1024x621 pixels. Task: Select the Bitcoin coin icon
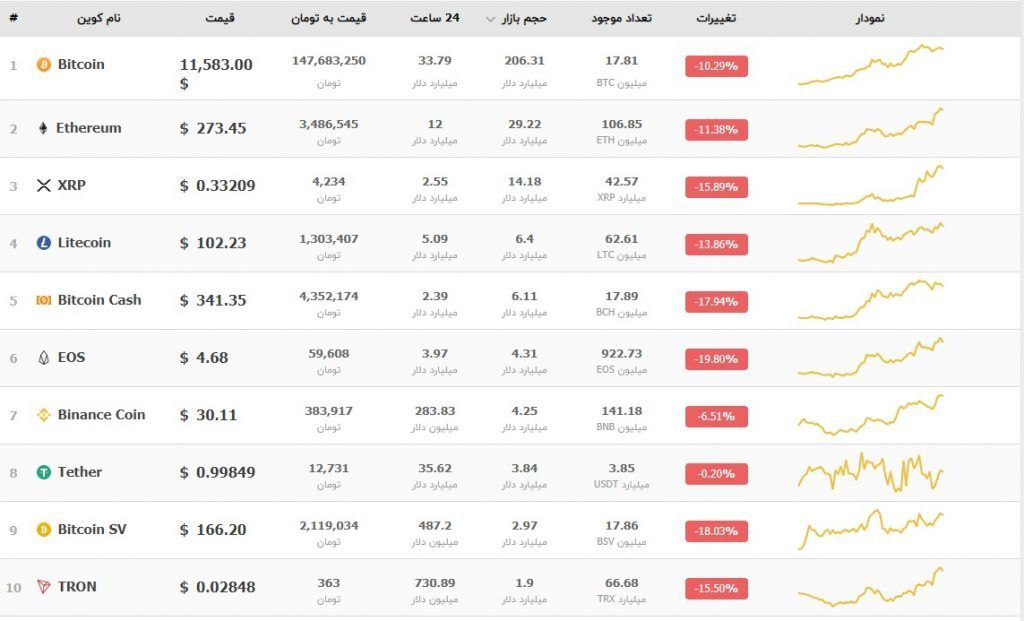click(42, 64)
